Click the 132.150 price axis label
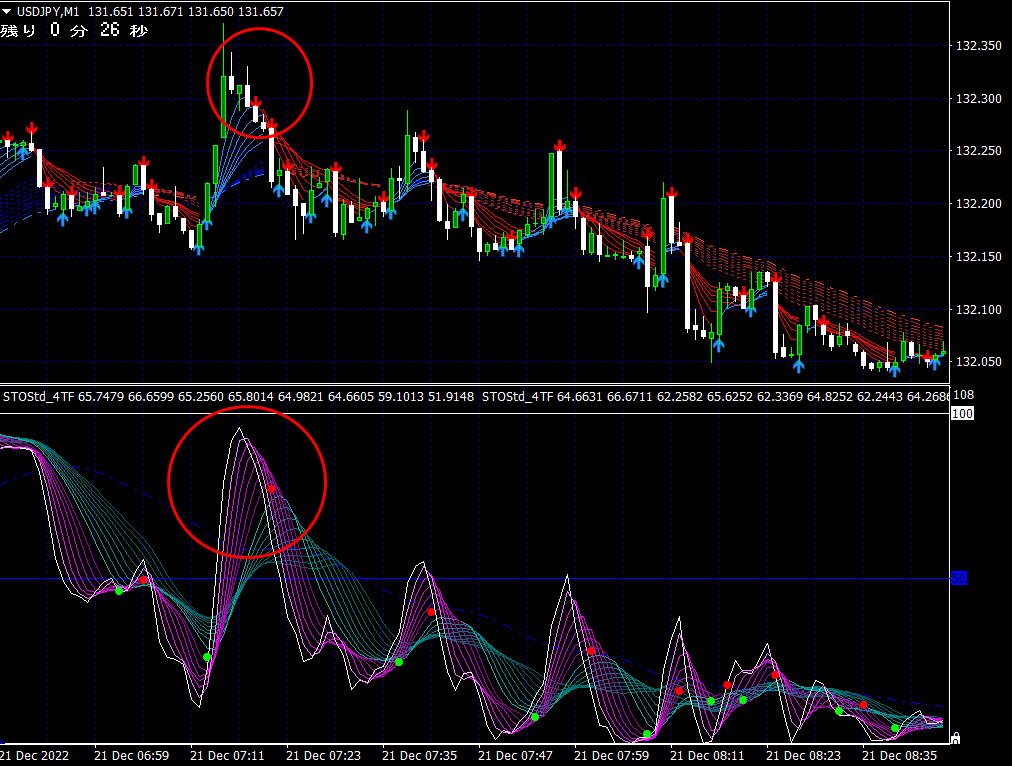Image resolution: width=1012 pixels, height=766 pixels. [978, 257]
